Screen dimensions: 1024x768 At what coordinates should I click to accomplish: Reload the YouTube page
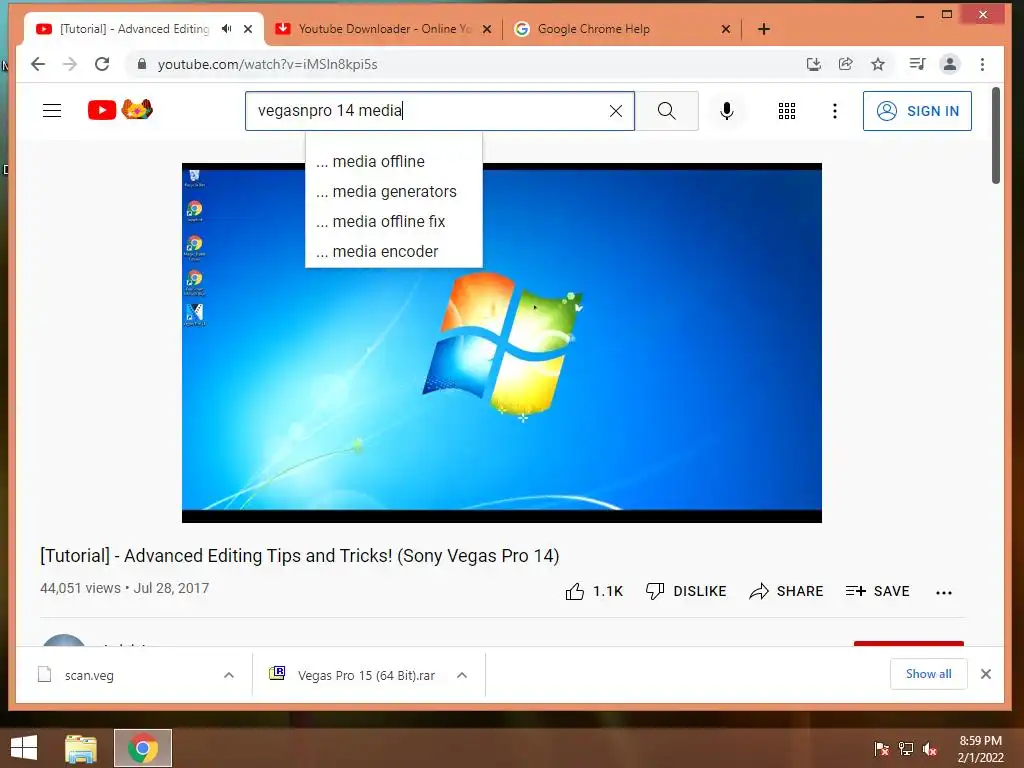(x=102, y=64)
